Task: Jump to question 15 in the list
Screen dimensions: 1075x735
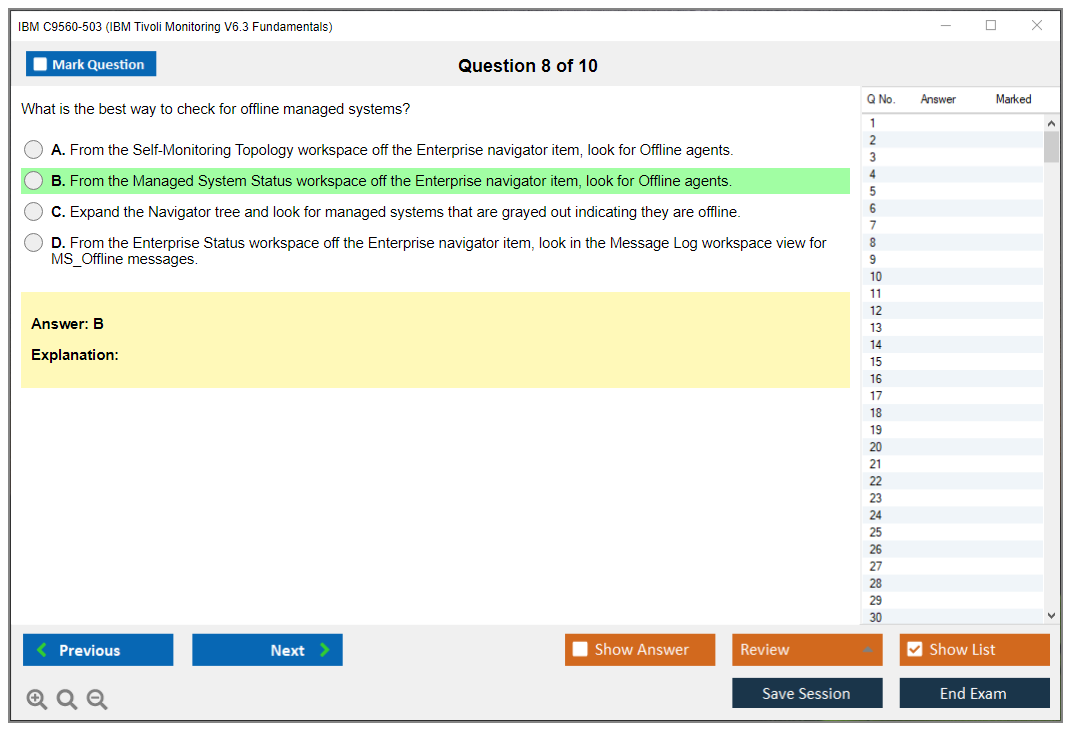Action: (876, 362)
